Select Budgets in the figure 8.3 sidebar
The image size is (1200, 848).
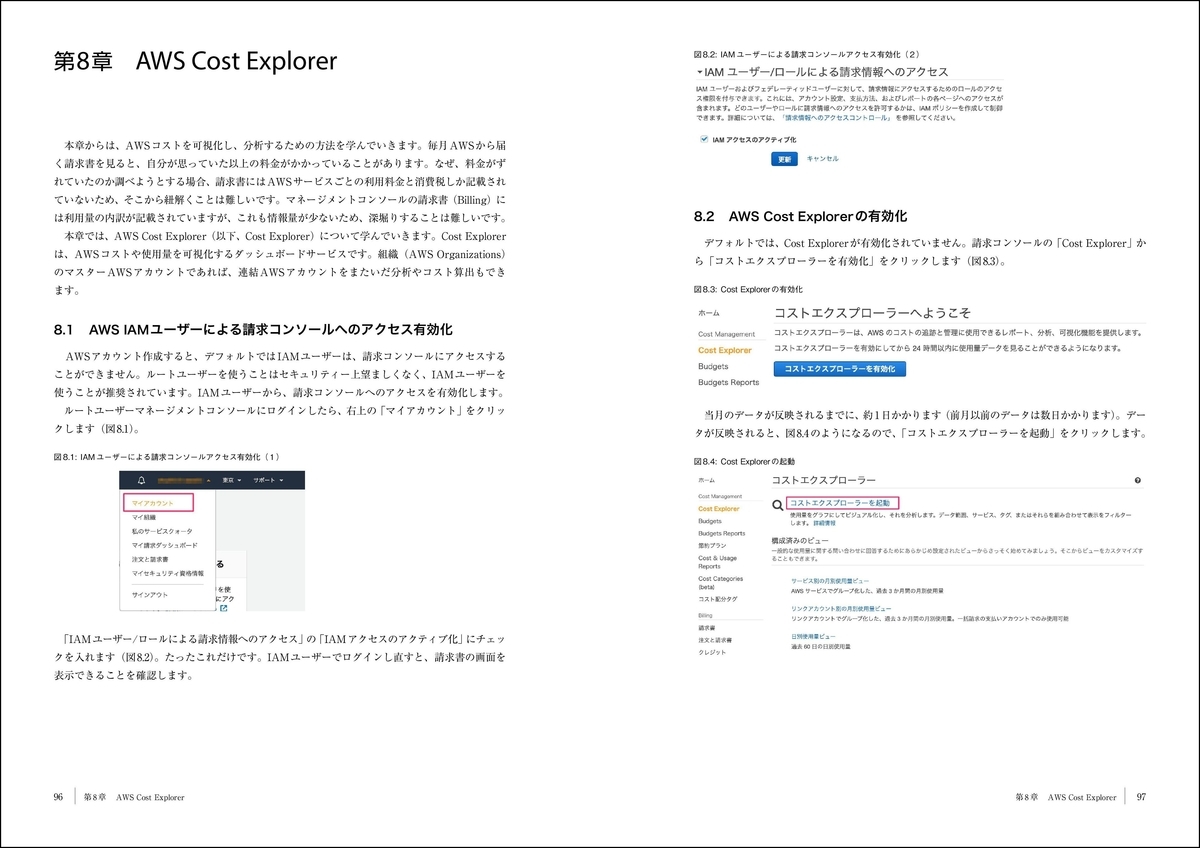pyautogui.click(x=713, y=366)
